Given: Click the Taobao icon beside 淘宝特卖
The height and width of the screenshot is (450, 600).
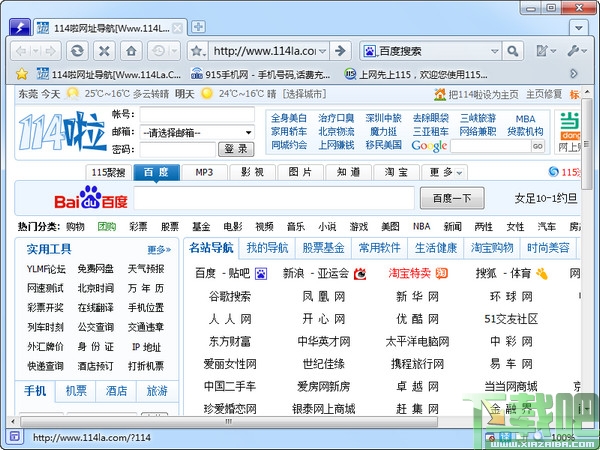Looking at the screenshot, I should click(x=442, y=273).
